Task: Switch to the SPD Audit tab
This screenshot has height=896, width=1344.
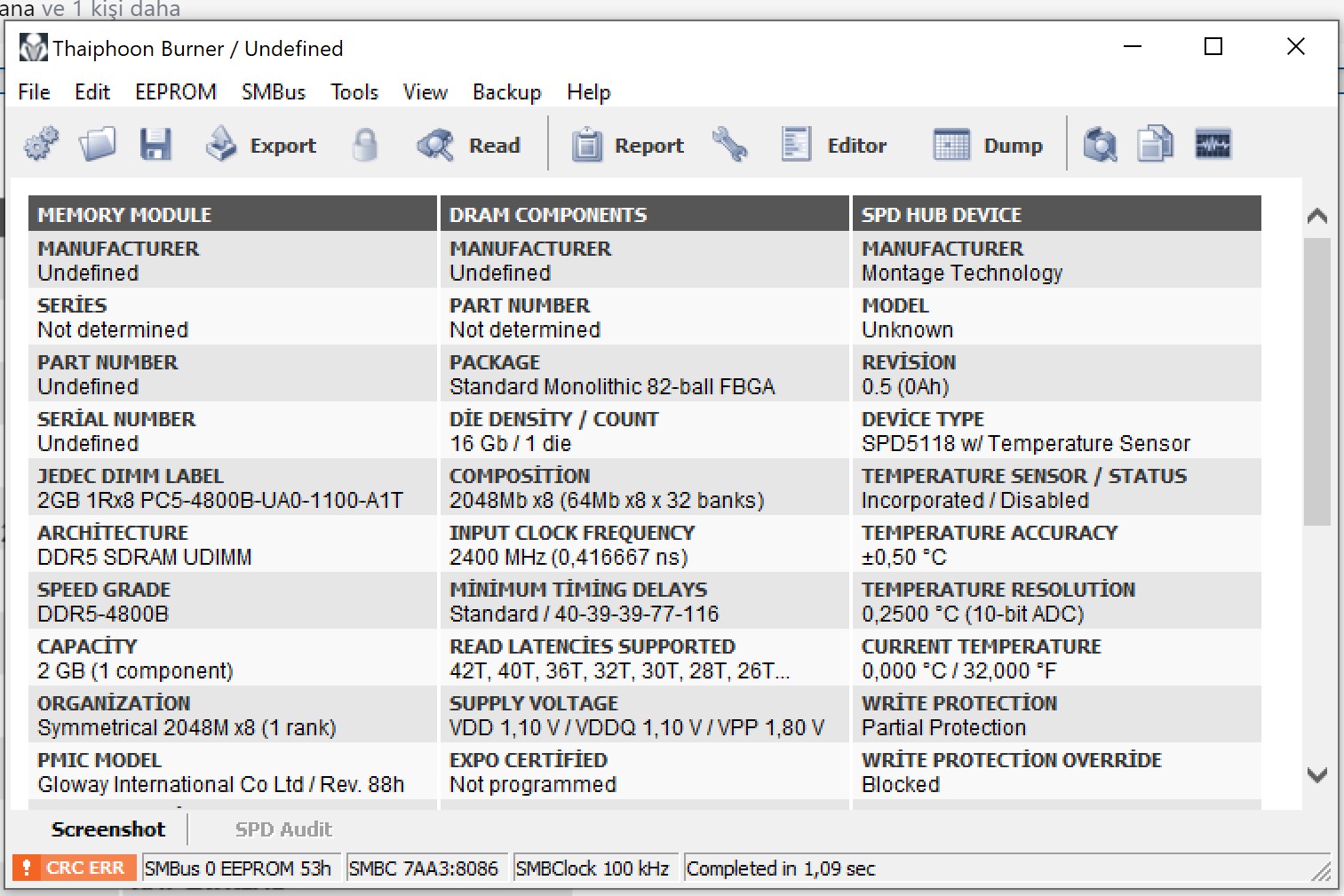Action: [x=283, y=829]
